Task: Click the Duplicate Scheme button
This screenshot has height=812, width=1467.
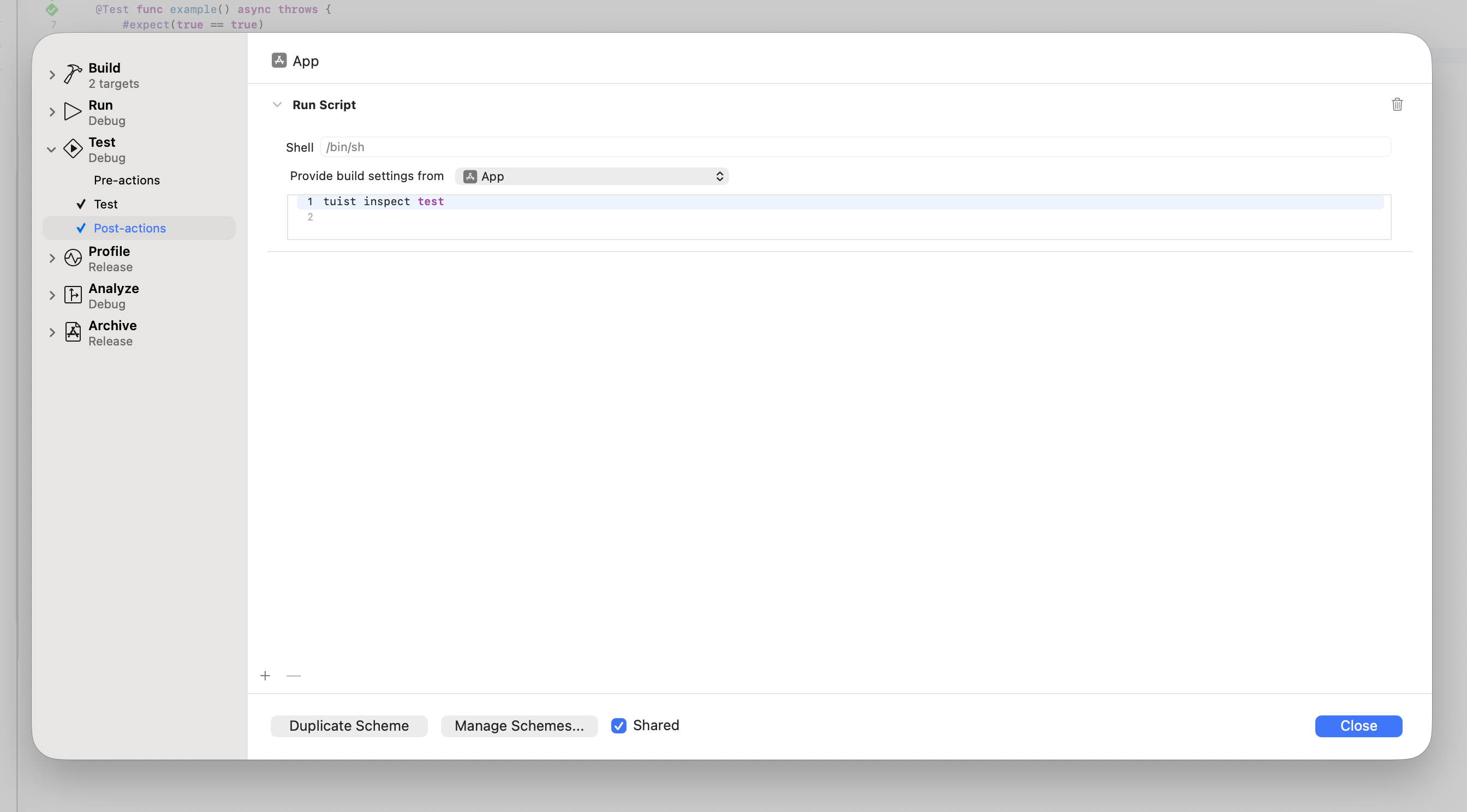Action: (349, 725)
